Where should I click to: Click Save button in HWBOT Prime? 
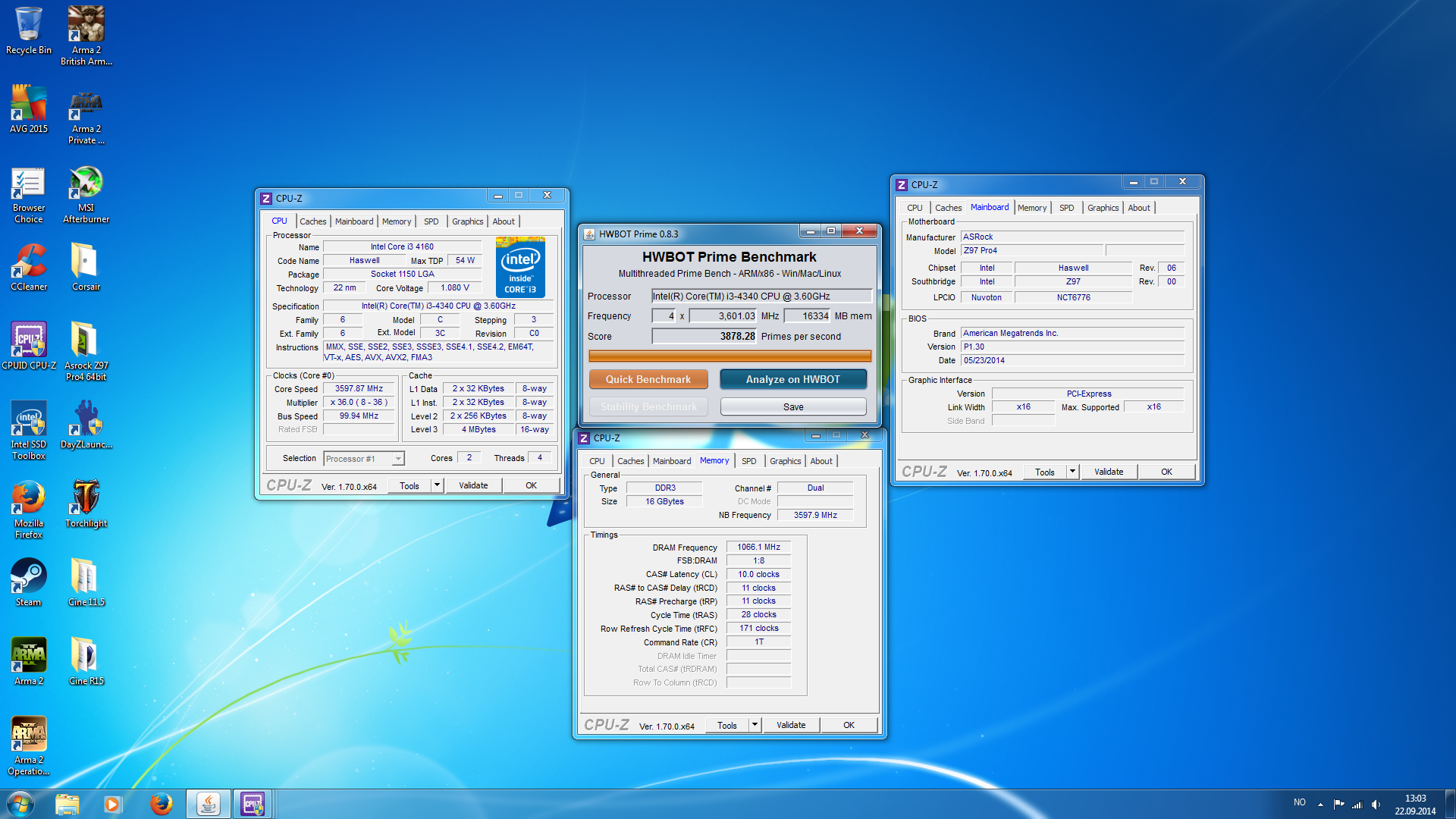tap(793, 407)
